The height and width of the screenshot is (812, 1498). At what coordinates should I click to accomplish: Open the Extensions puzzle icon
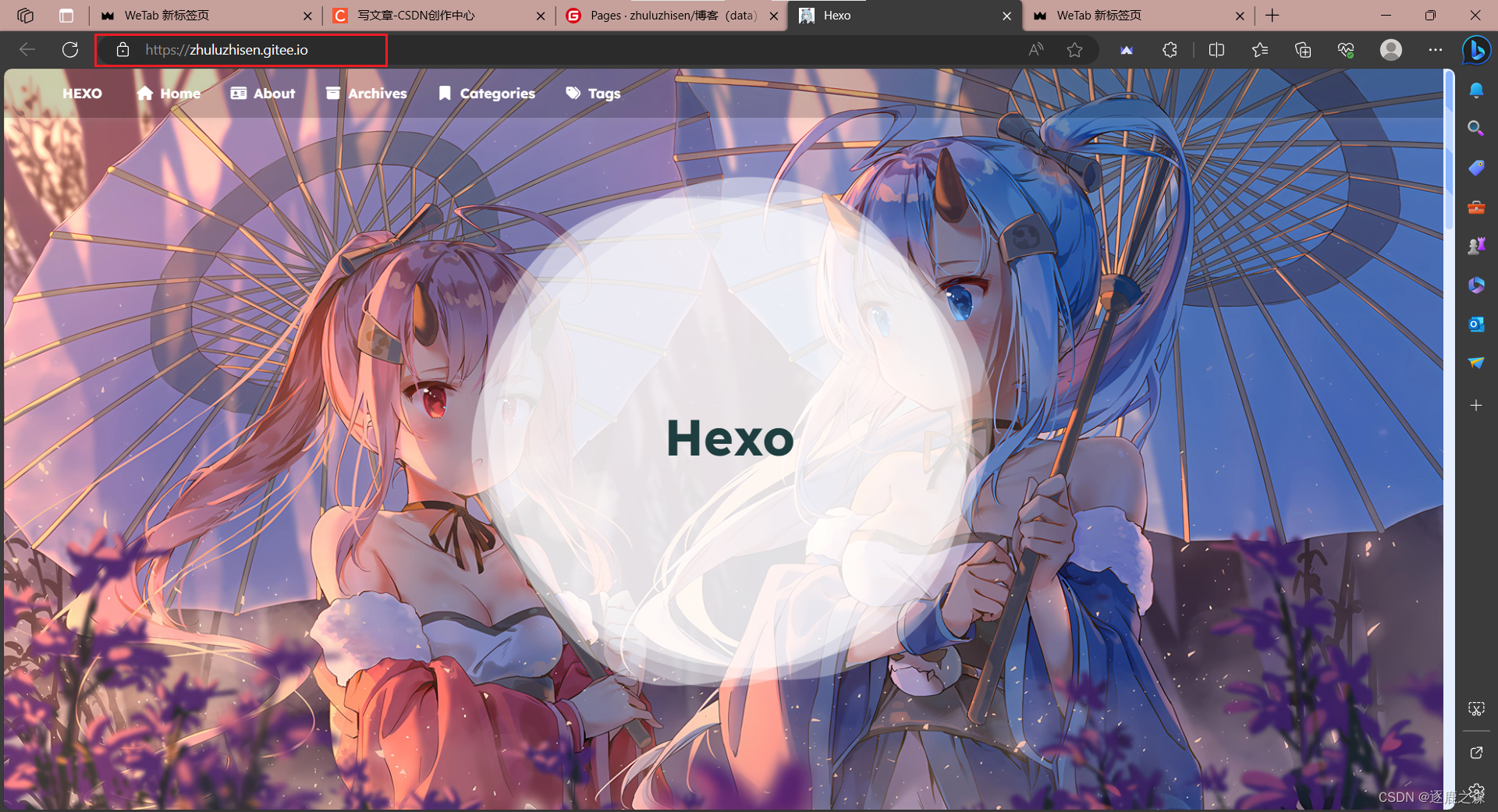click(x=1170, y=50)
